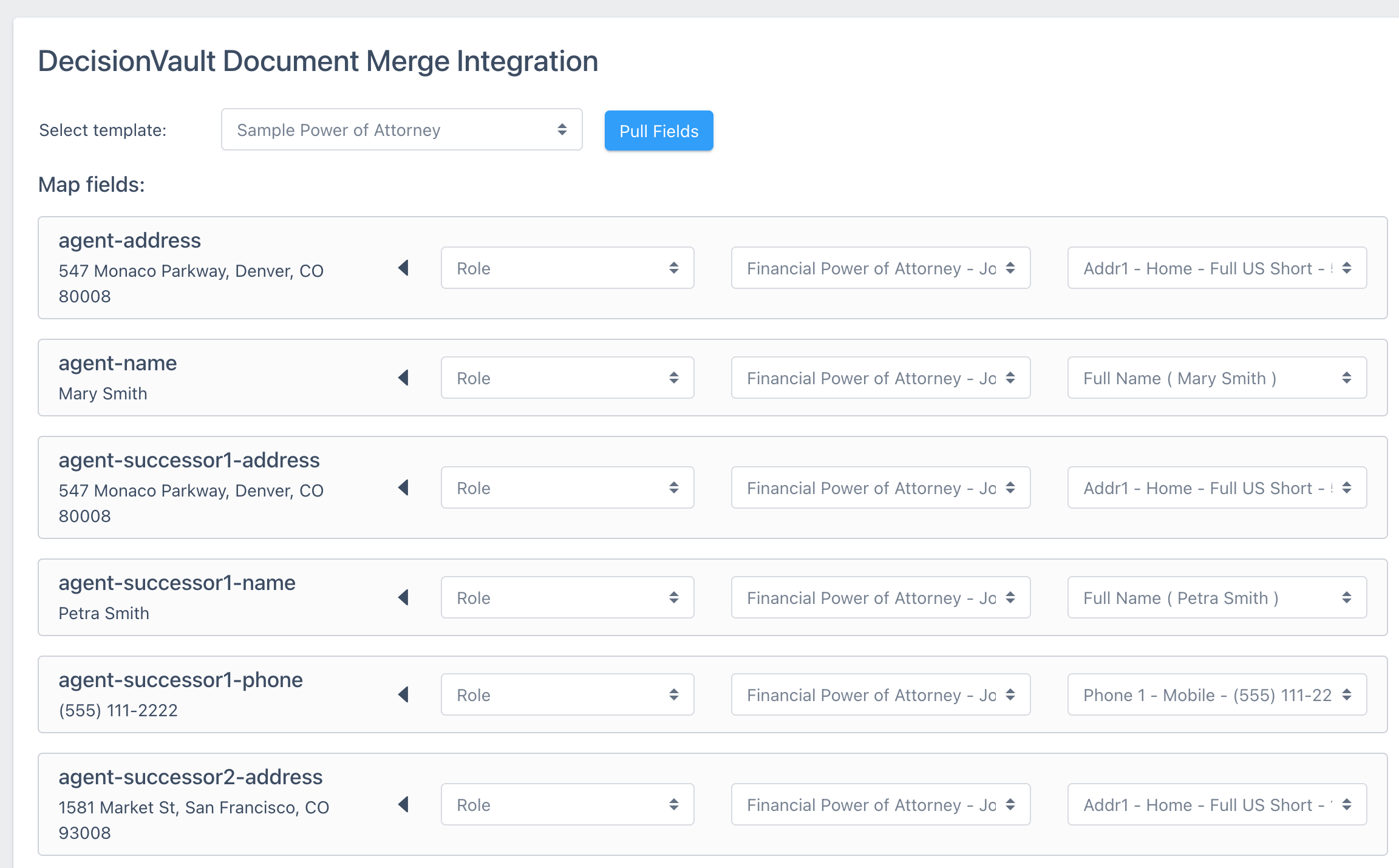Open Addr1 - Home dropdown in agent-successor2-address row
The image size is (1399, 868).
click(x=1216, y=804)
